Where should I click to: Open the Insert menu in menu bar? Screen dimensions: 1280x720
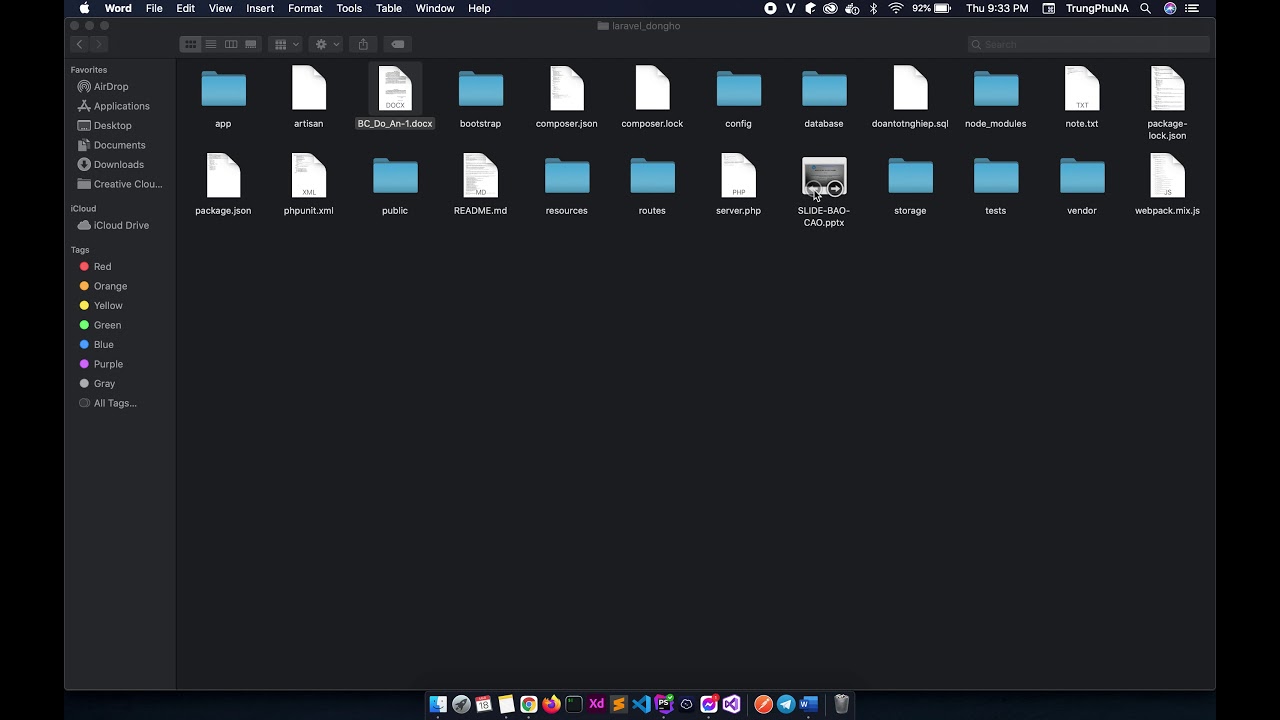point(260,8)
